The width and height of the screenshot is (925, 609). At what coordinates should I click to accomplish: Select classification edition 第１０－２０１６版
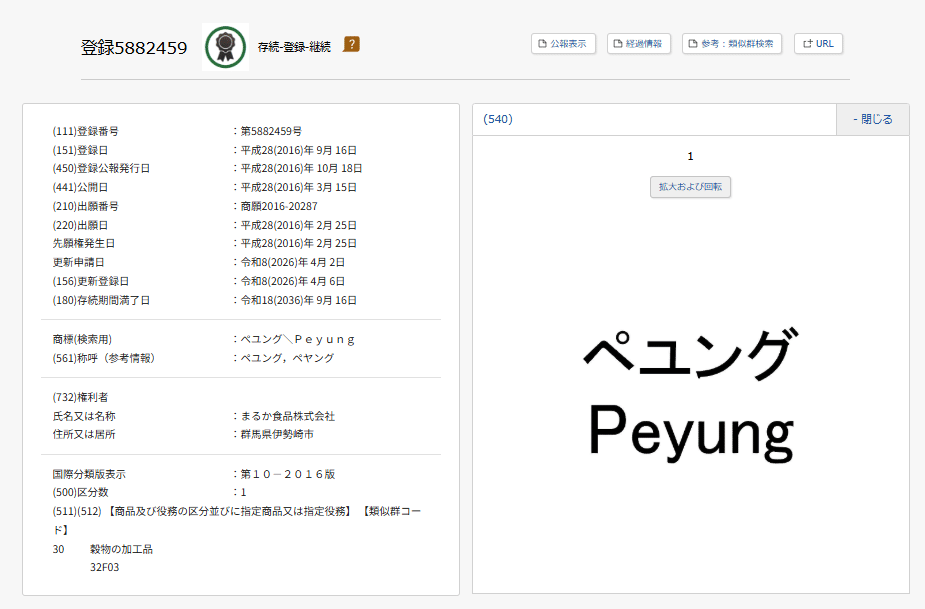288,474
